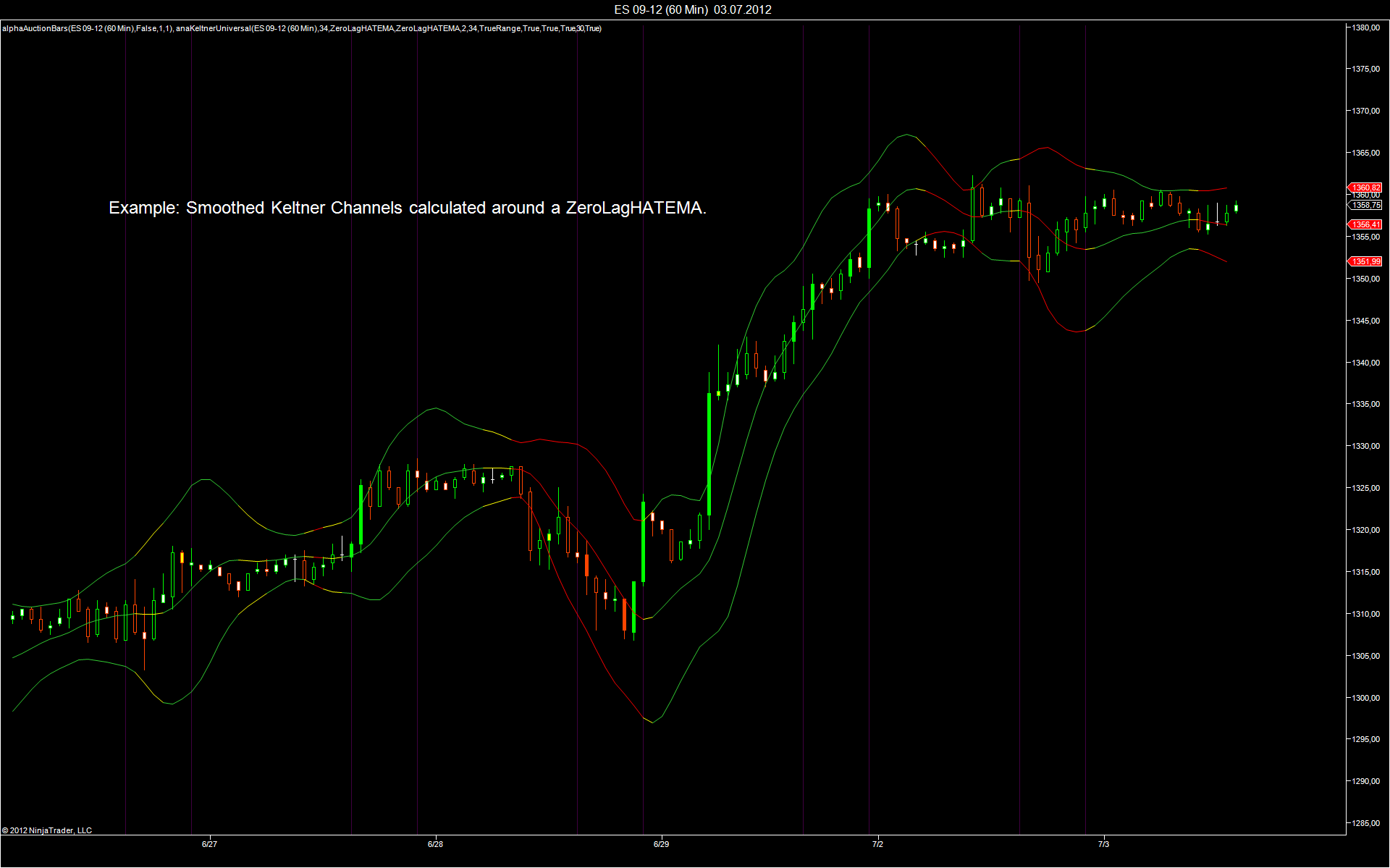
Task: Click the red price marker 1360,82
Action: click(x=1365, y=187)
